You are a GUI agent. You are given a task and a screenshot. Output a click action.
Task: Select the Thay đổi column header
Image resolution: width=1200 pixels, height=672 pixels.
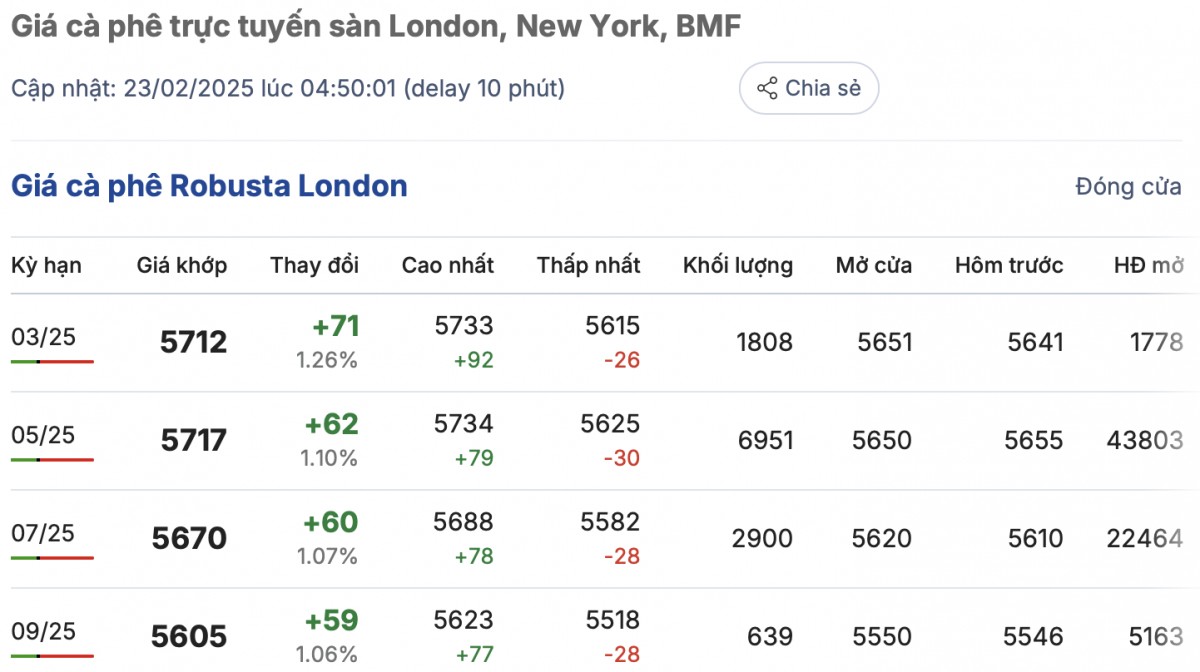click(x=314, y=266)
